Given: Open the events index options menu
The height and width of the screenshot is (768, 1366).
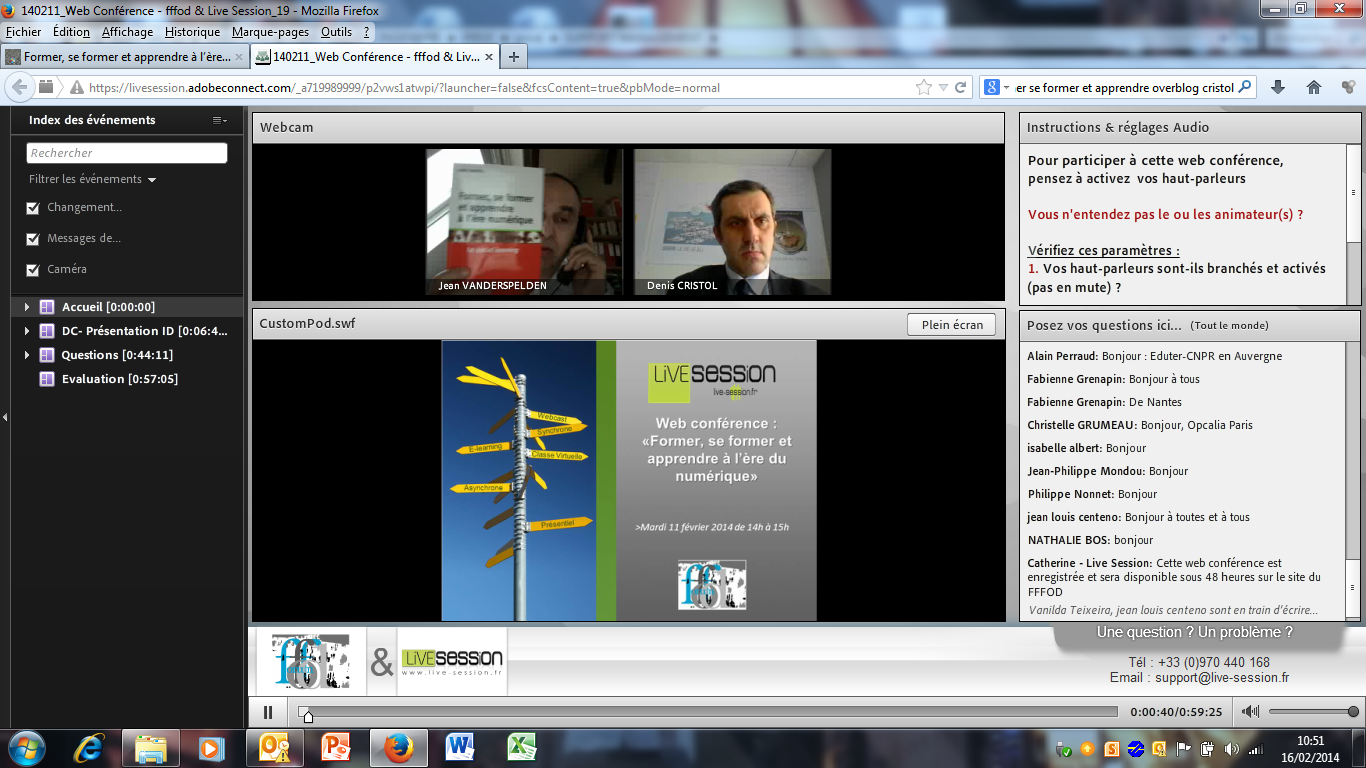Looking at the screenshot, I should coord(220,120).
